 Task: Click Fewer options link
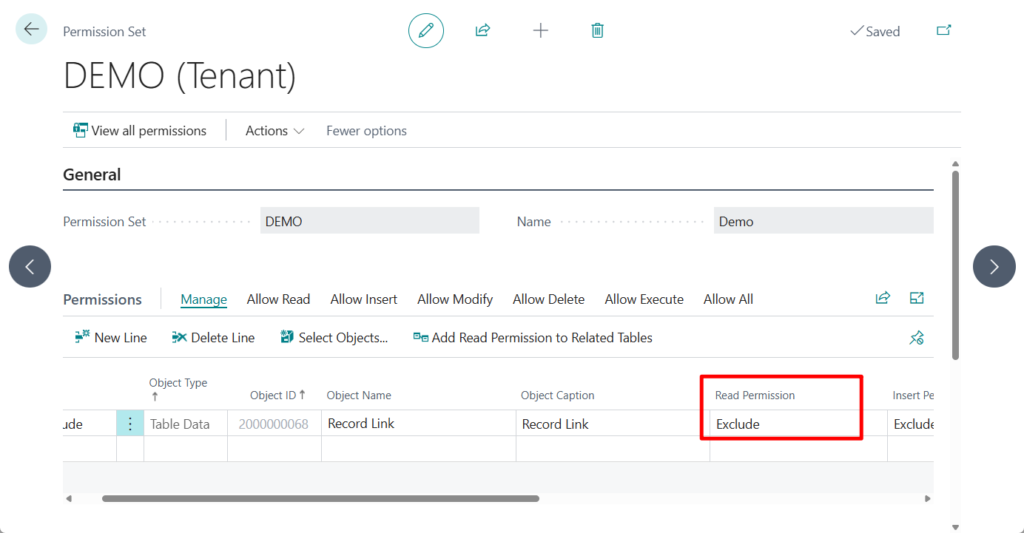pos(366,131)
